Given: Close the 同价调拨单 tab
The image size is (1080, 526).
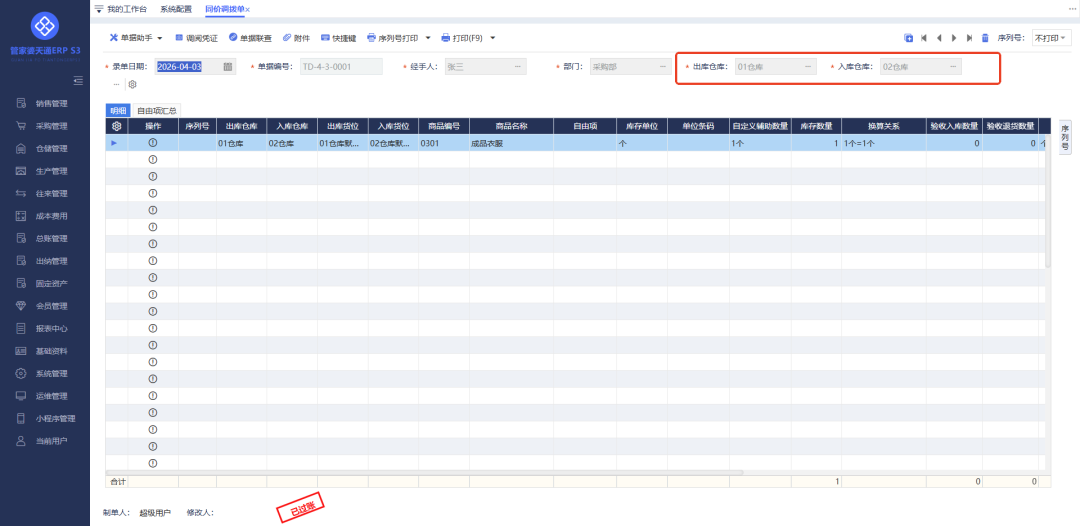Looking at the screenshot, I should click(x=248, y=10).
